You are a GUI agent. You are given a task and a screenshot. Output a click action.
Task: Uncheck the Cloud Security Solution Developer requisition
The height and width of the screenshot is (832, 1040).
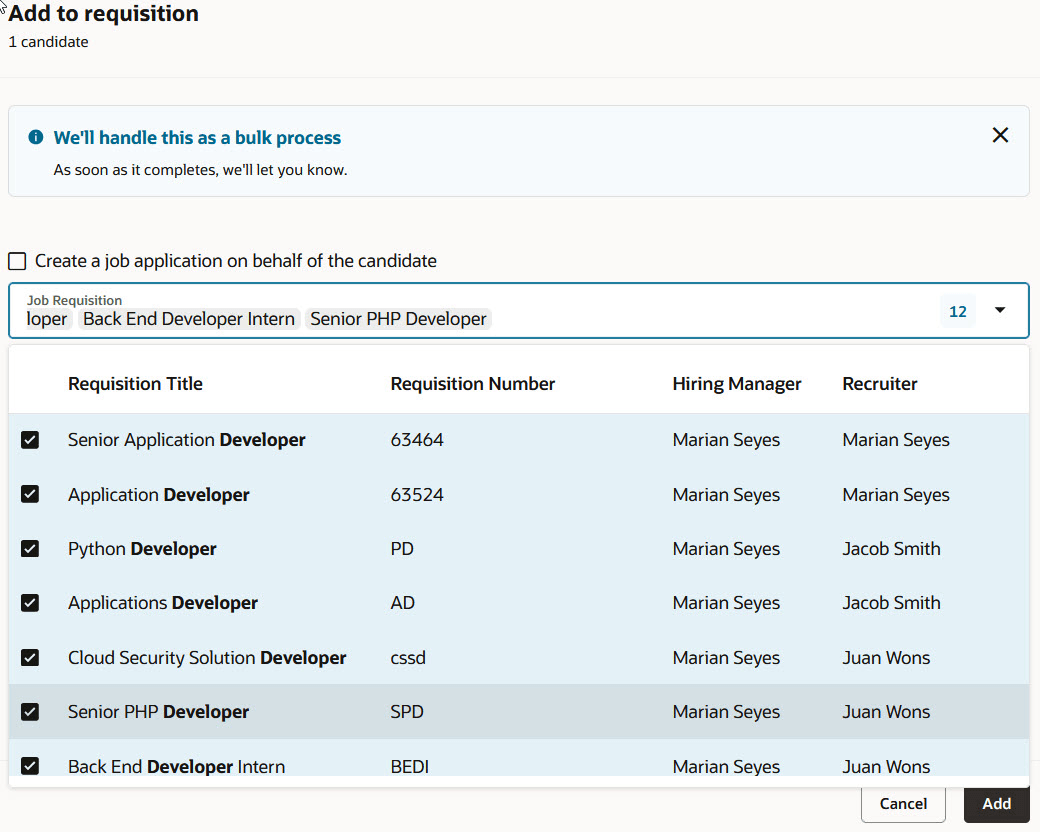pos(30,657)
